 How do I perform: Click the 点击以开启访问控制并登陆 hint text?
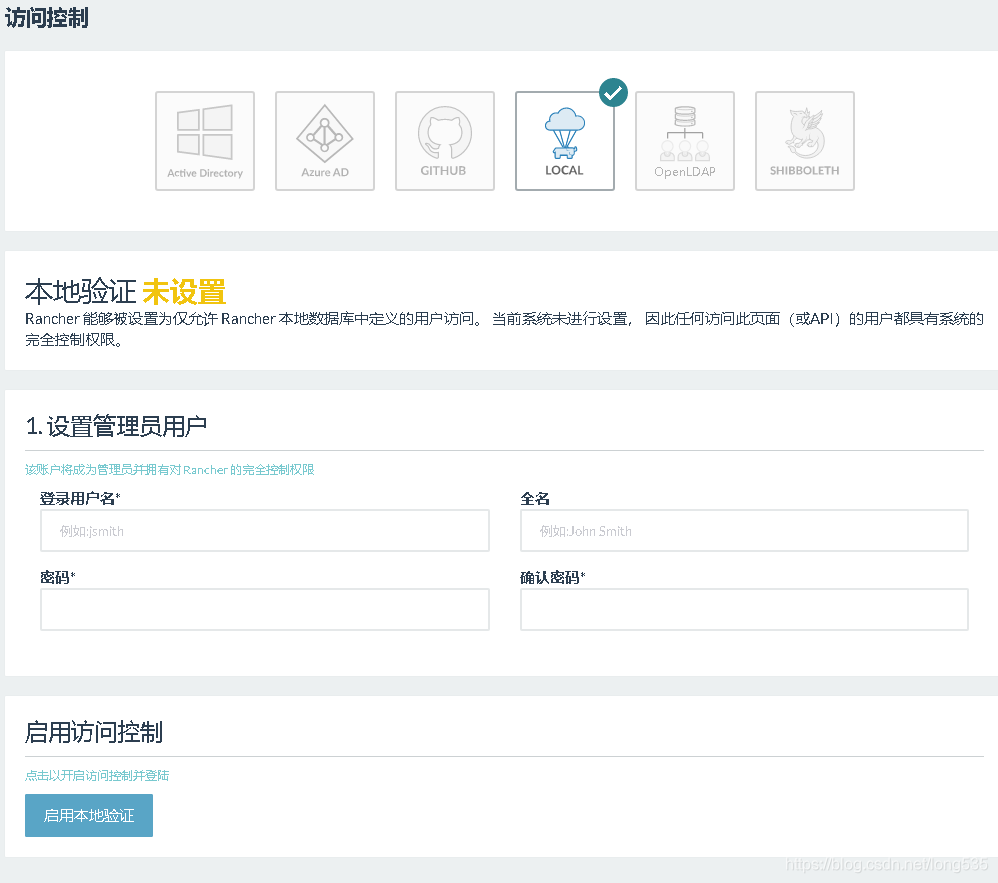point(97,775)
